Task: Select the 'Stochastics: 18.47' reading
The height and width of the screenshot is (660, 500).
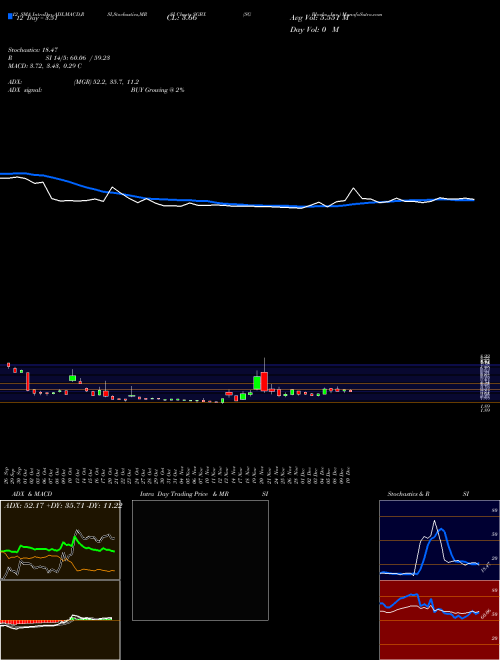Action: pyautogui.click(x=32, y=50)
